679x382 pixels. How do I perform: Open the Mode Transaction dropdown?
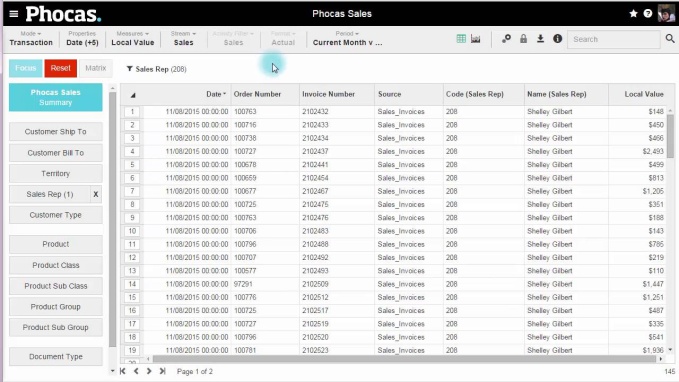(x=31, y=38)
